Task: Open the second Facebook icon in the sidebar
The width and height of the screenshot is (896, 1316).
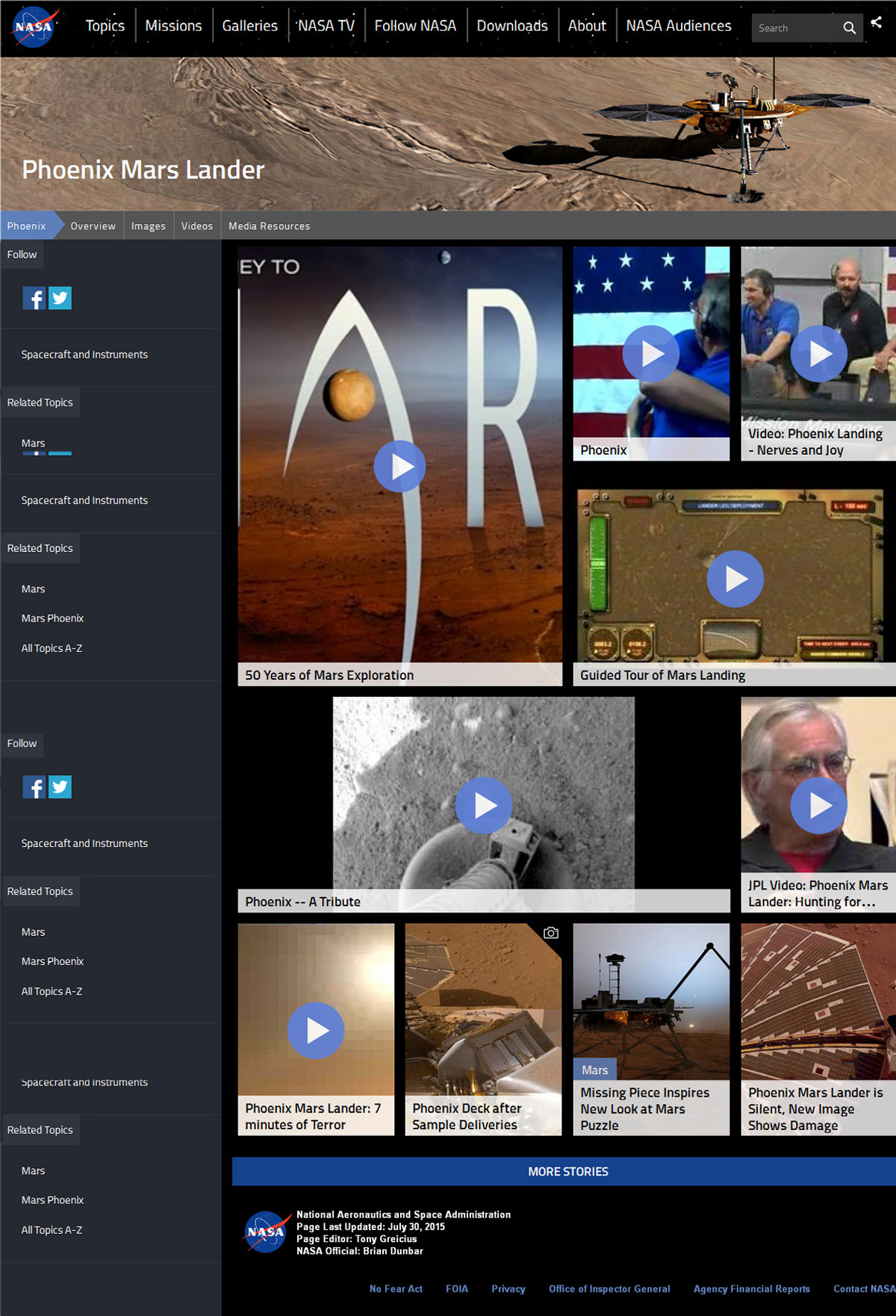Action: click(x=34, y=787)
